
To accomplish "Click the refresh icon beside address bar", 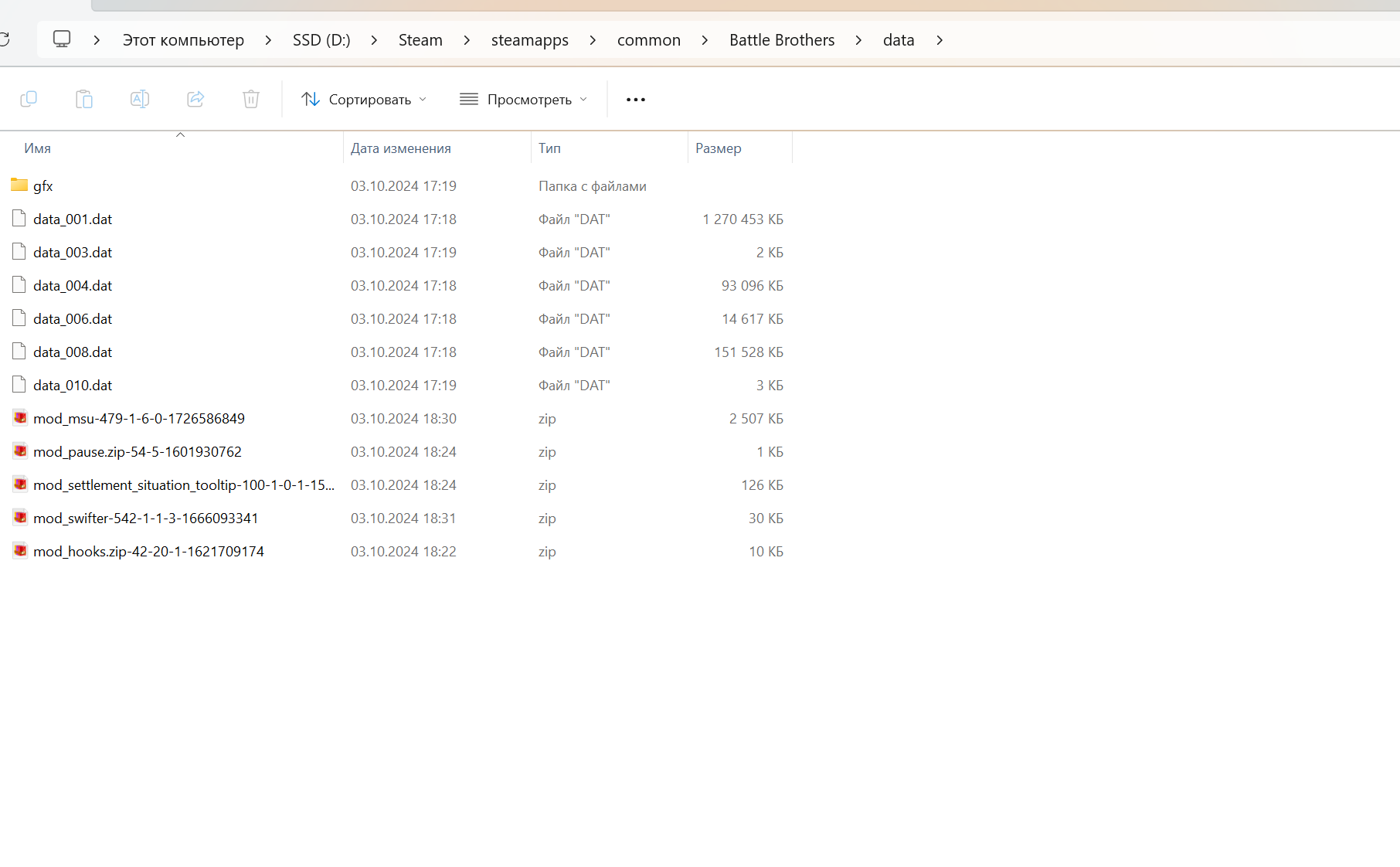I will pyautogui.click(x=5, y=39).
